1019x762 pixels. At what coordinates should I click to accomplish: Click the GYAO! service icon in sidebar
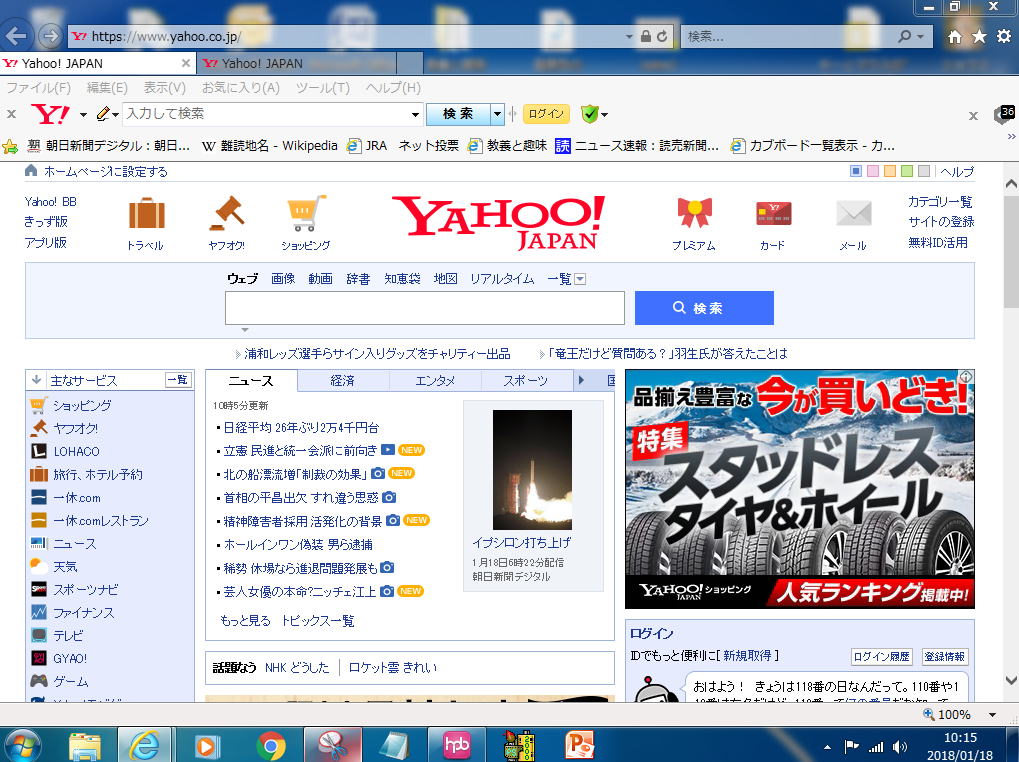39,658
